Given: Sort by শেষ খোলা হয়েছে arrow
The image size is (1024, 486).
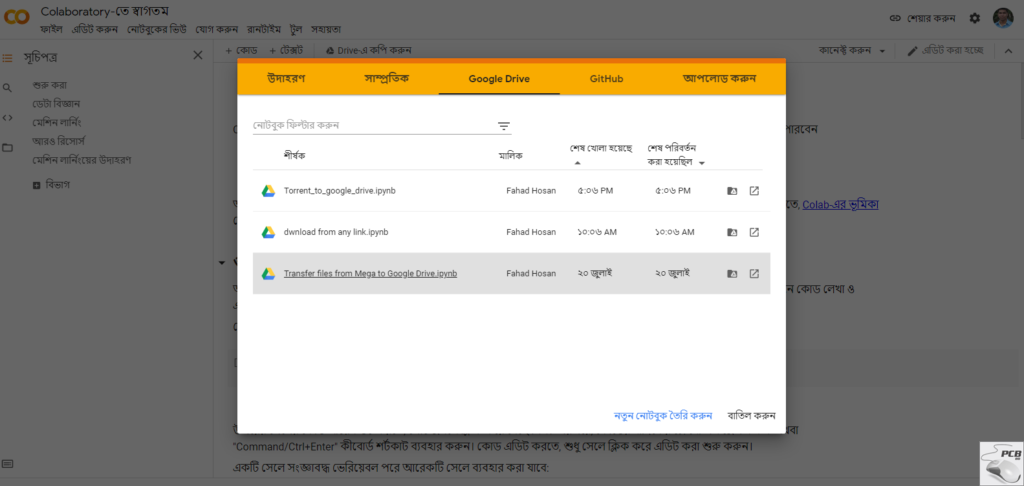Looking at the screenshot, I should (x=577, y=163).
